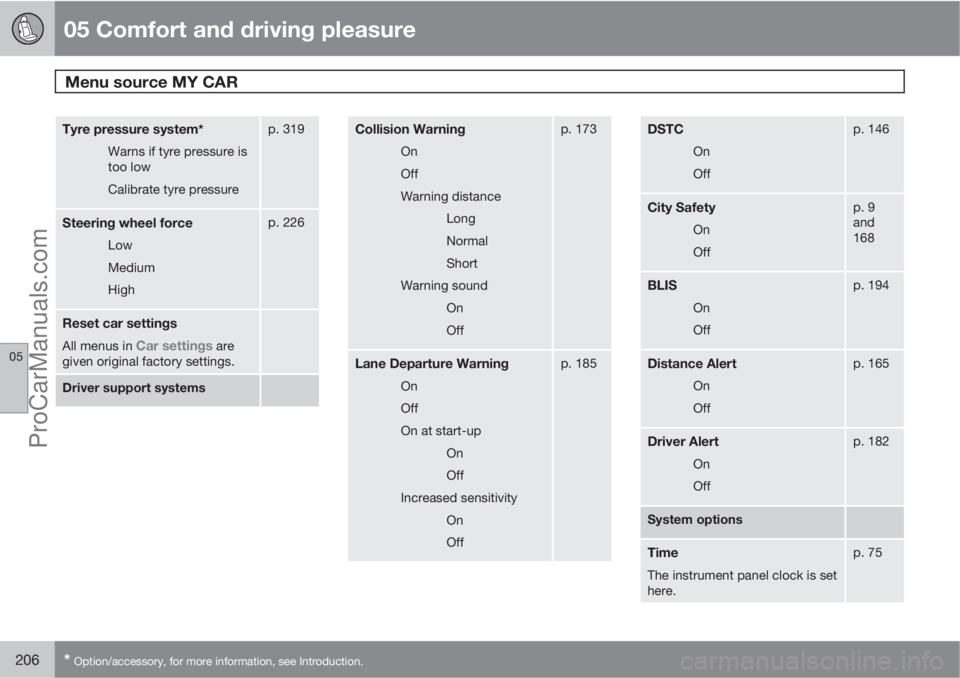Viewport: 960px width, 678px height.
Task: Select 'Driver Alert' heading
Action: (x=683, y=442)
